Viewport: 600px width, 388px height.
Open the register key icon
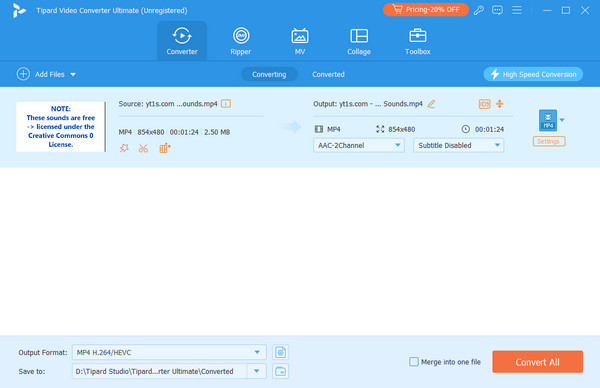click(478, 10)
